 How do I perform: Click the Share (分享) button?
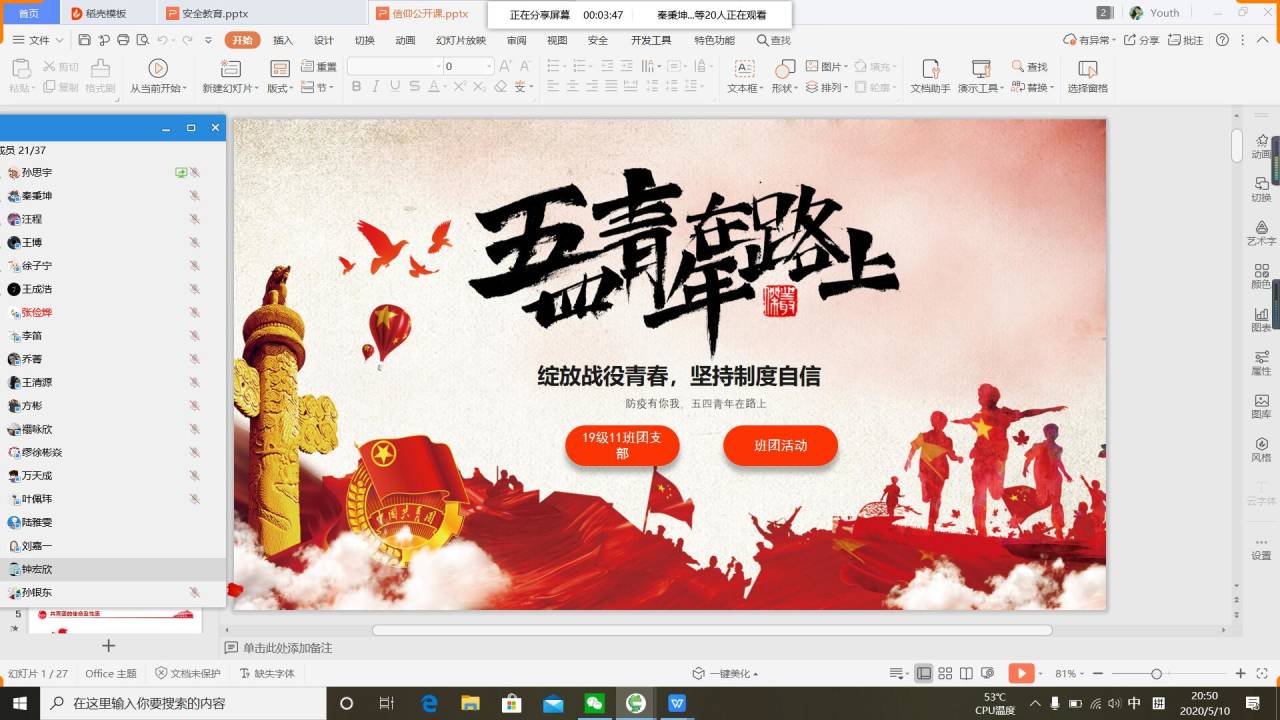tap(1142, 40)
